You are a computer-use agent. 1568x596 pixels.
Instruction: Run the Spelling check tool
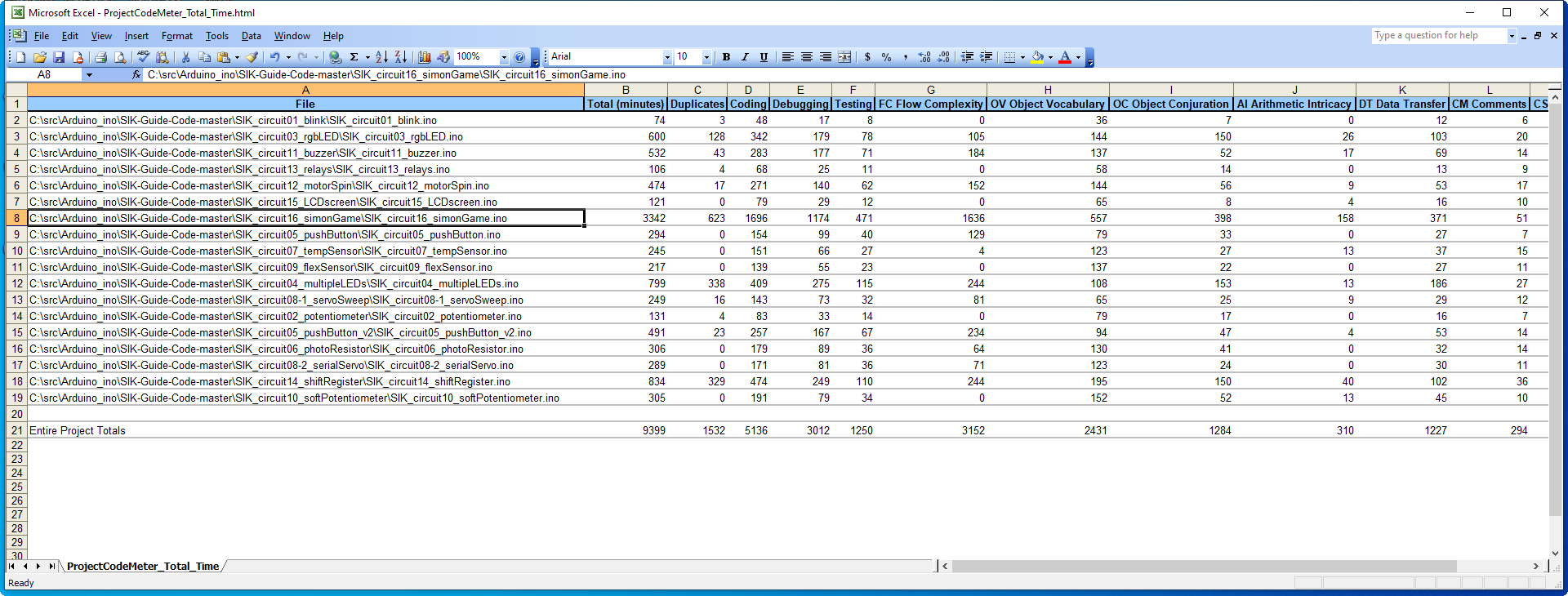tap(143, 57)
